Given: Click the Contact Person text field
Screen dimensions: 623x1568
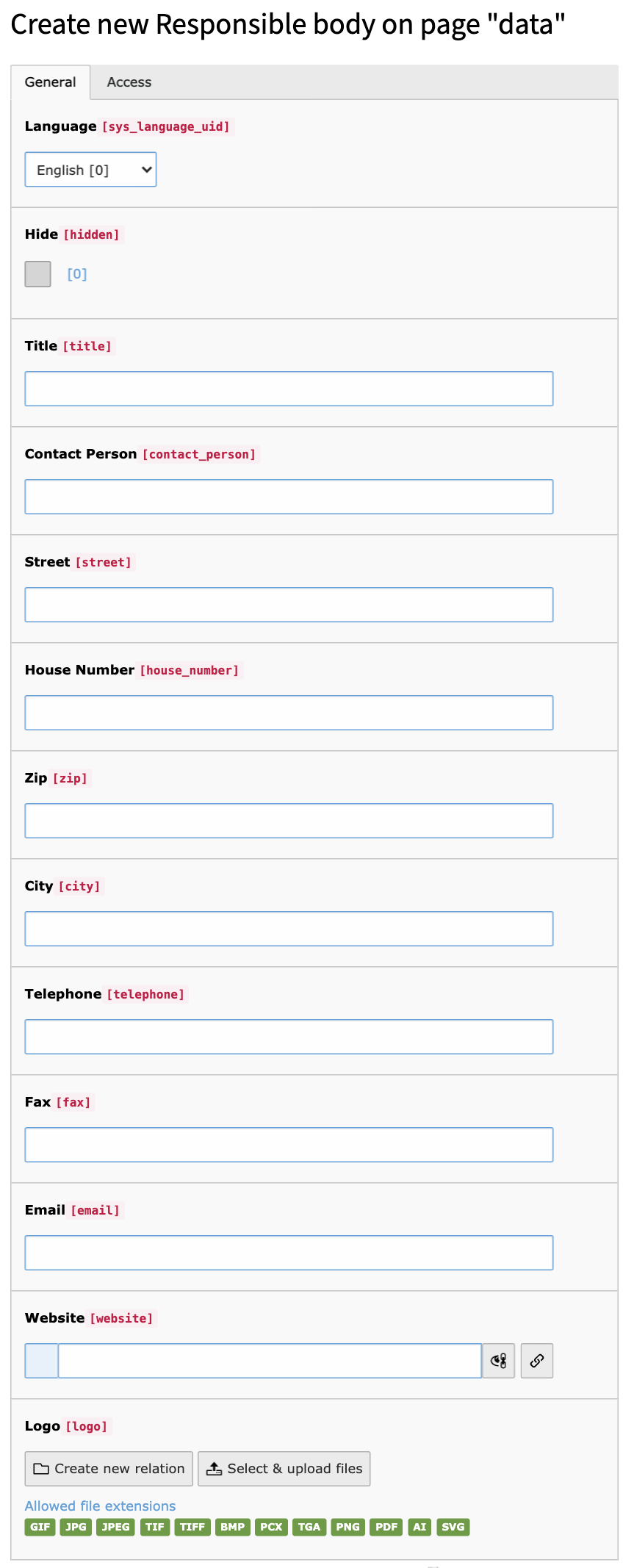Looking at the screenshot, I should [289, 497].
